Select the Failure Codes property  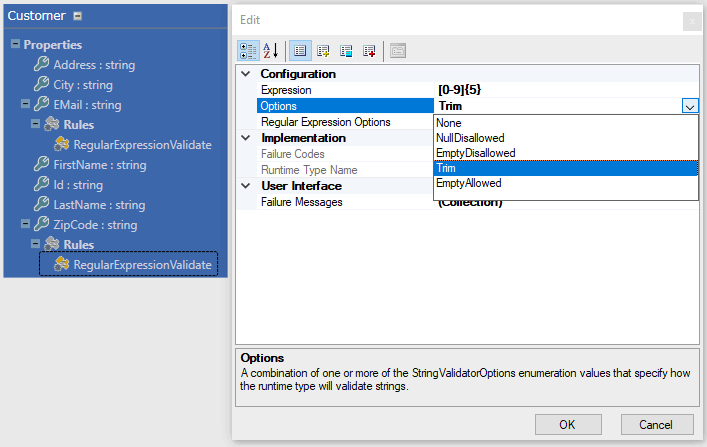[345, 154]
